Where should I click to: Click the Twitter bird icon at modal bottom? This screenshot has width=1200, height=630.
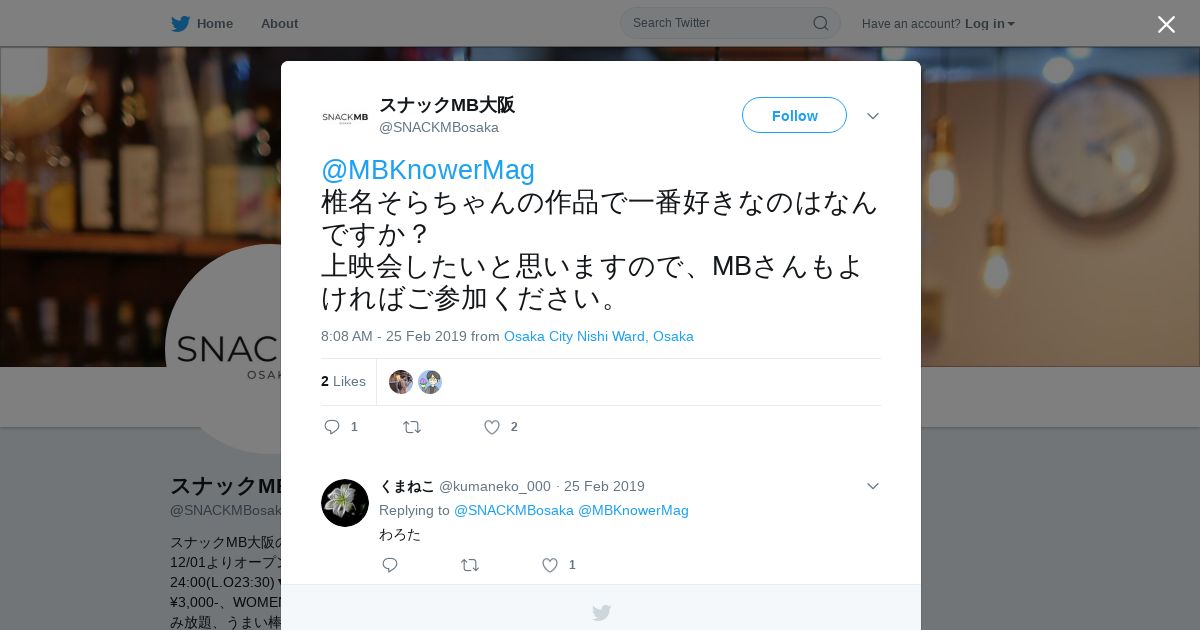pyautogui.click(x=601, y=613)
